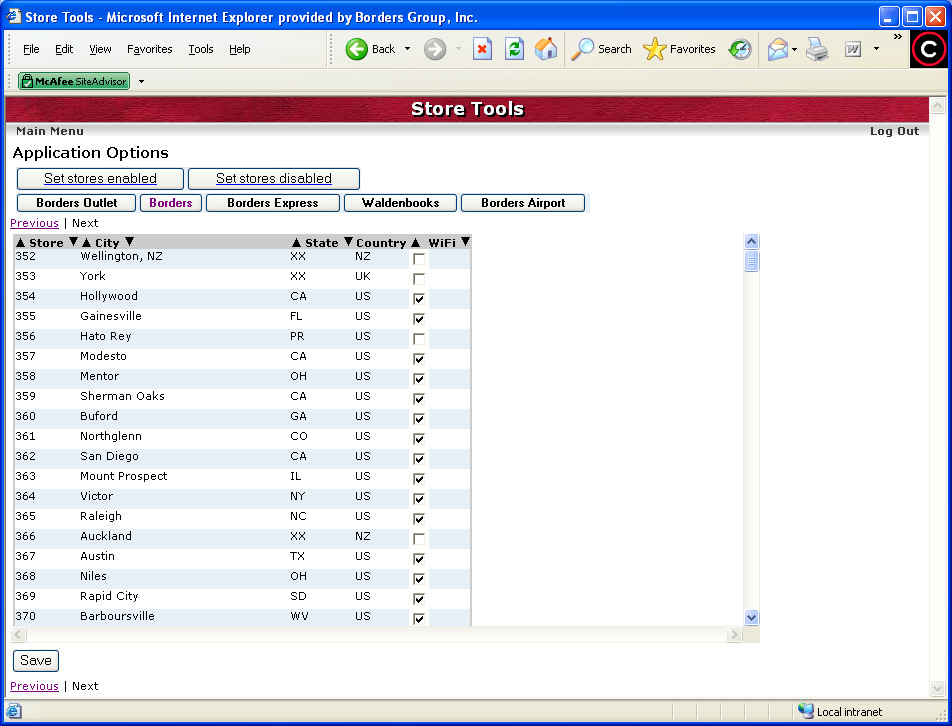Open the Favorites menu
The height and width of the screenshot is (726, 952).
149,49
